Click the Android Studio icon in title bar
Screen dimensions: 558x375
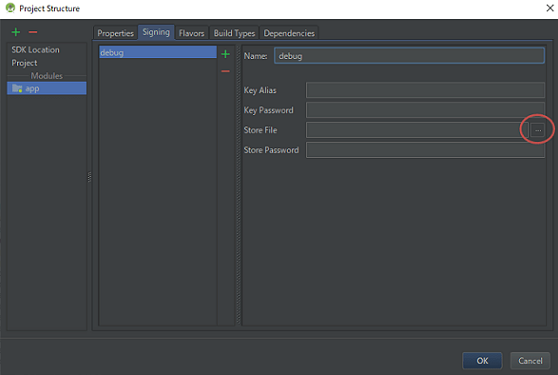pyautogui.click(x=10, y=7)
